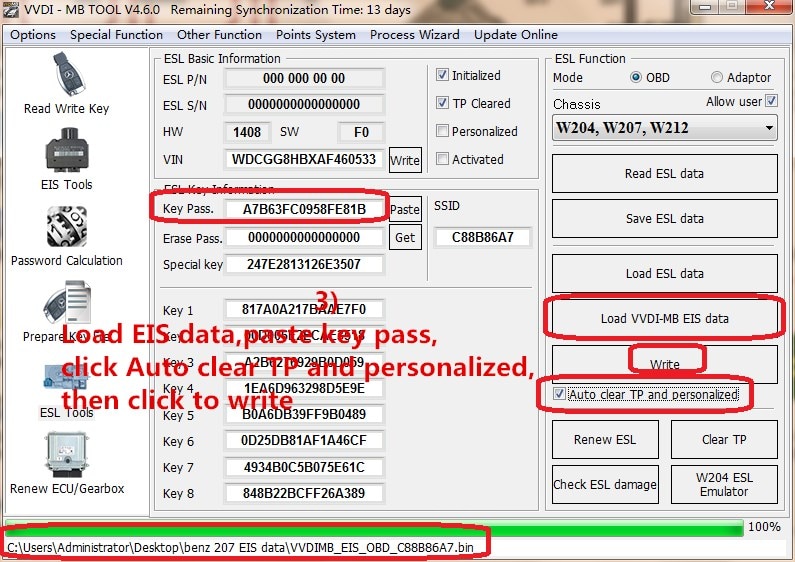
Task: Enable the Auto clear TP and personalized checkbox
Action: 559,395
